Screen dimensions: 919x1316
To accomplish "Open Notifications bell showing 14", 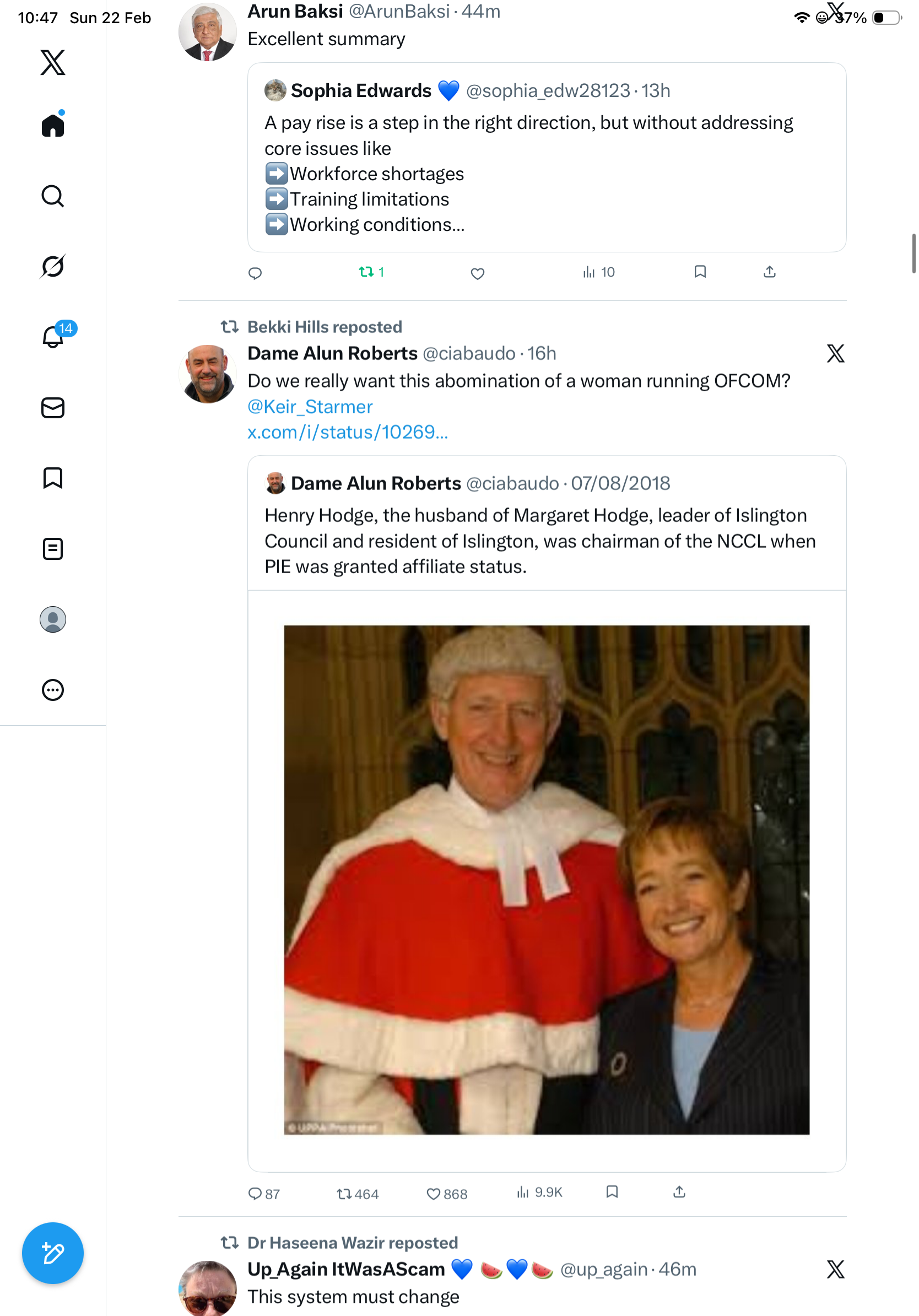I will click(x=53, y=337).
